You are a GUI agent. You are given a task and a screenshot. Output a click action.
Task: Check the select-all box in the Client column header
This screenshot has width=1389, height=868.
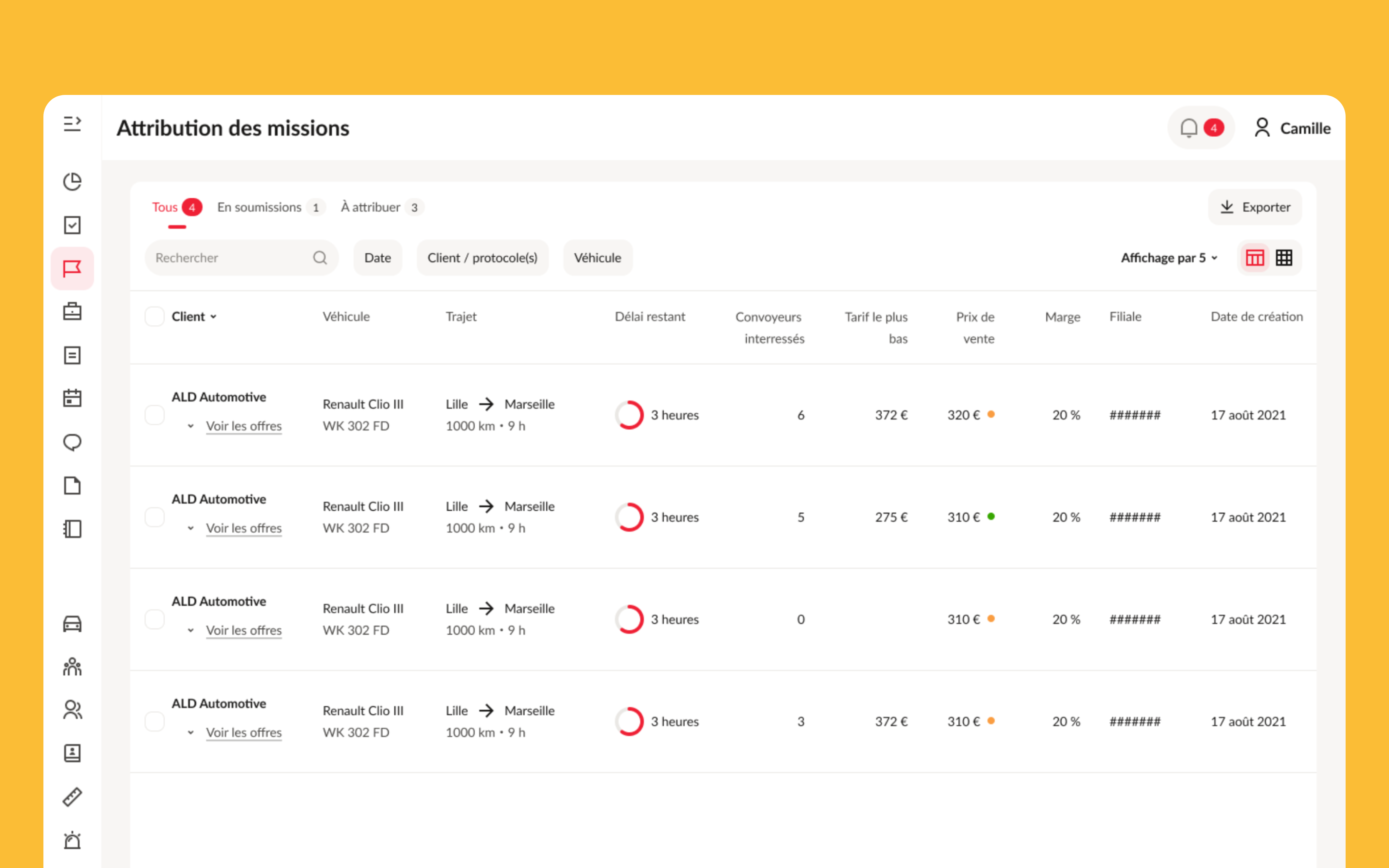[x=154, y=316]
